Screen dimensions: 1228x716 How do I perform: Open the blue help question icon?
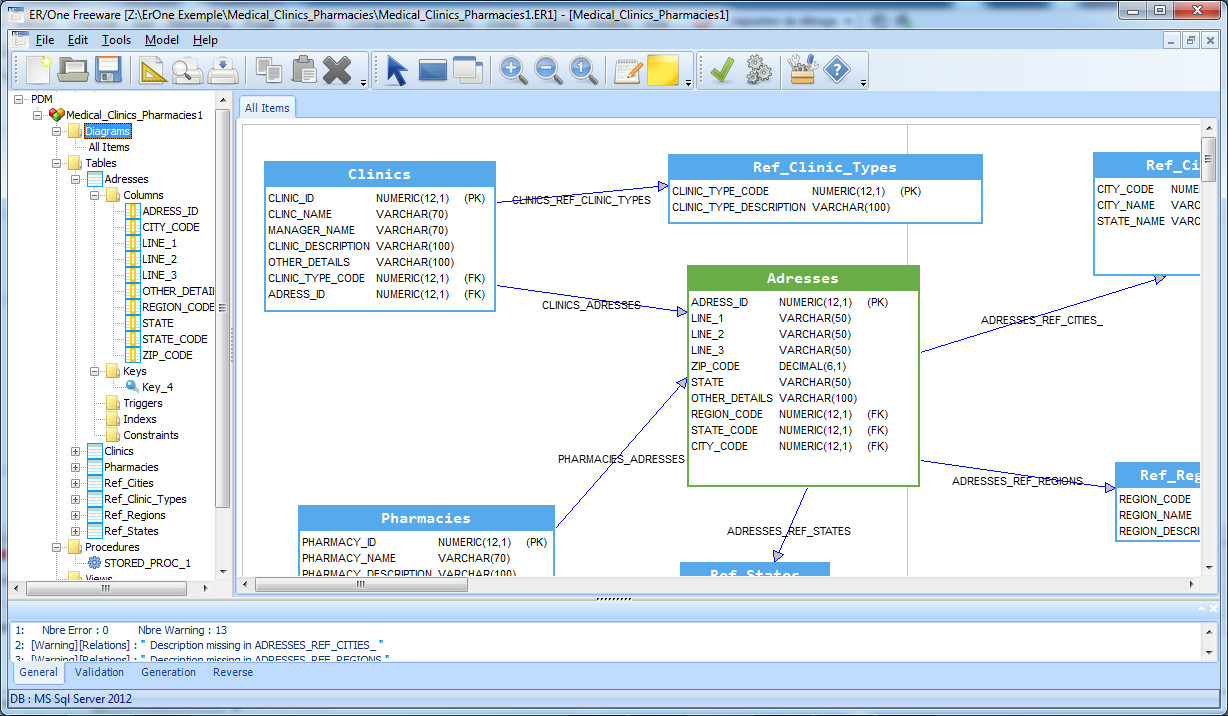pyautogui.click(x=837, y=70)
